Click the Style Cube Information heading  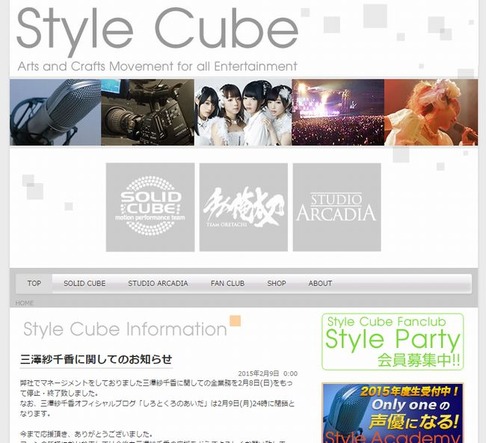125,329
